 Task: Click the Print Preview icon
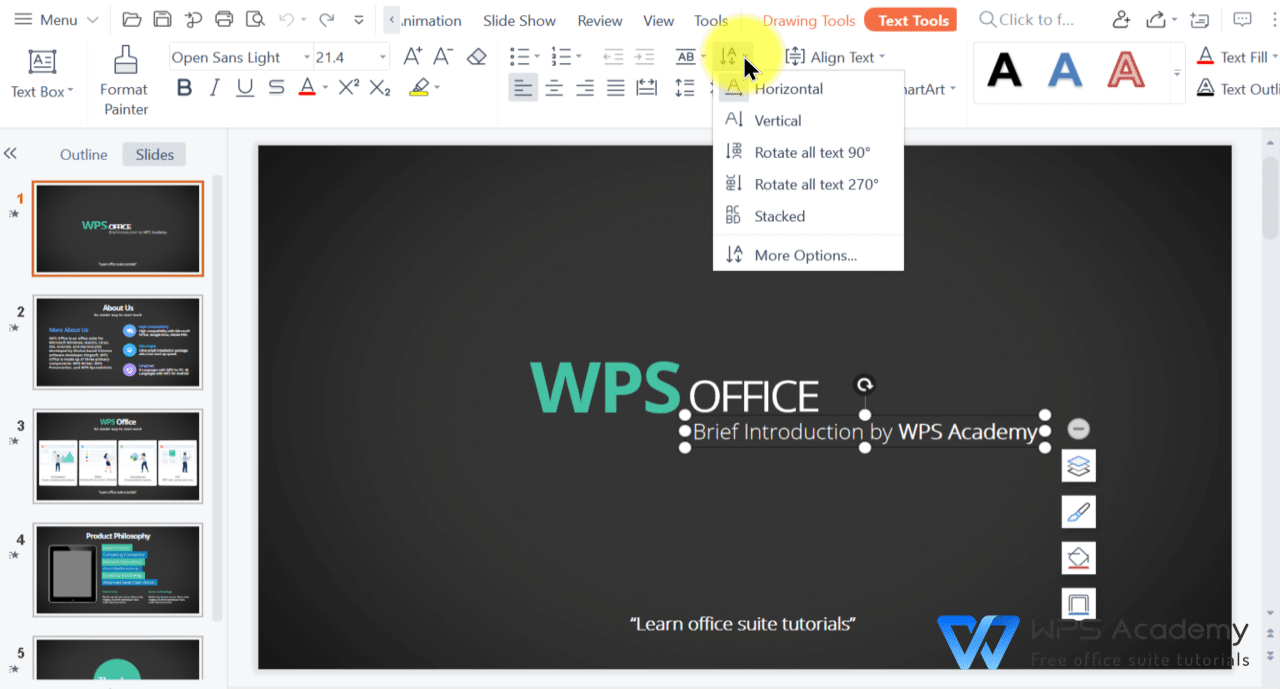tap(255, 19)
